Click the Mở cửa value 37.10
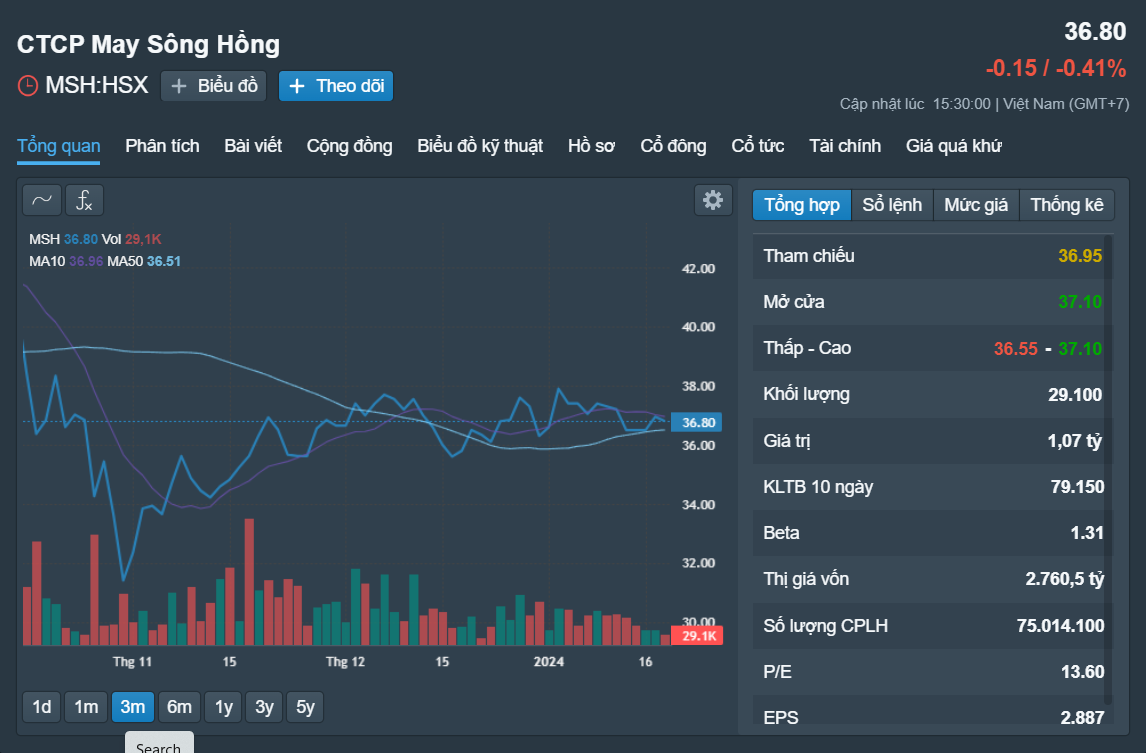This screenshot has height=753, width=1146. pos(1080,302)
